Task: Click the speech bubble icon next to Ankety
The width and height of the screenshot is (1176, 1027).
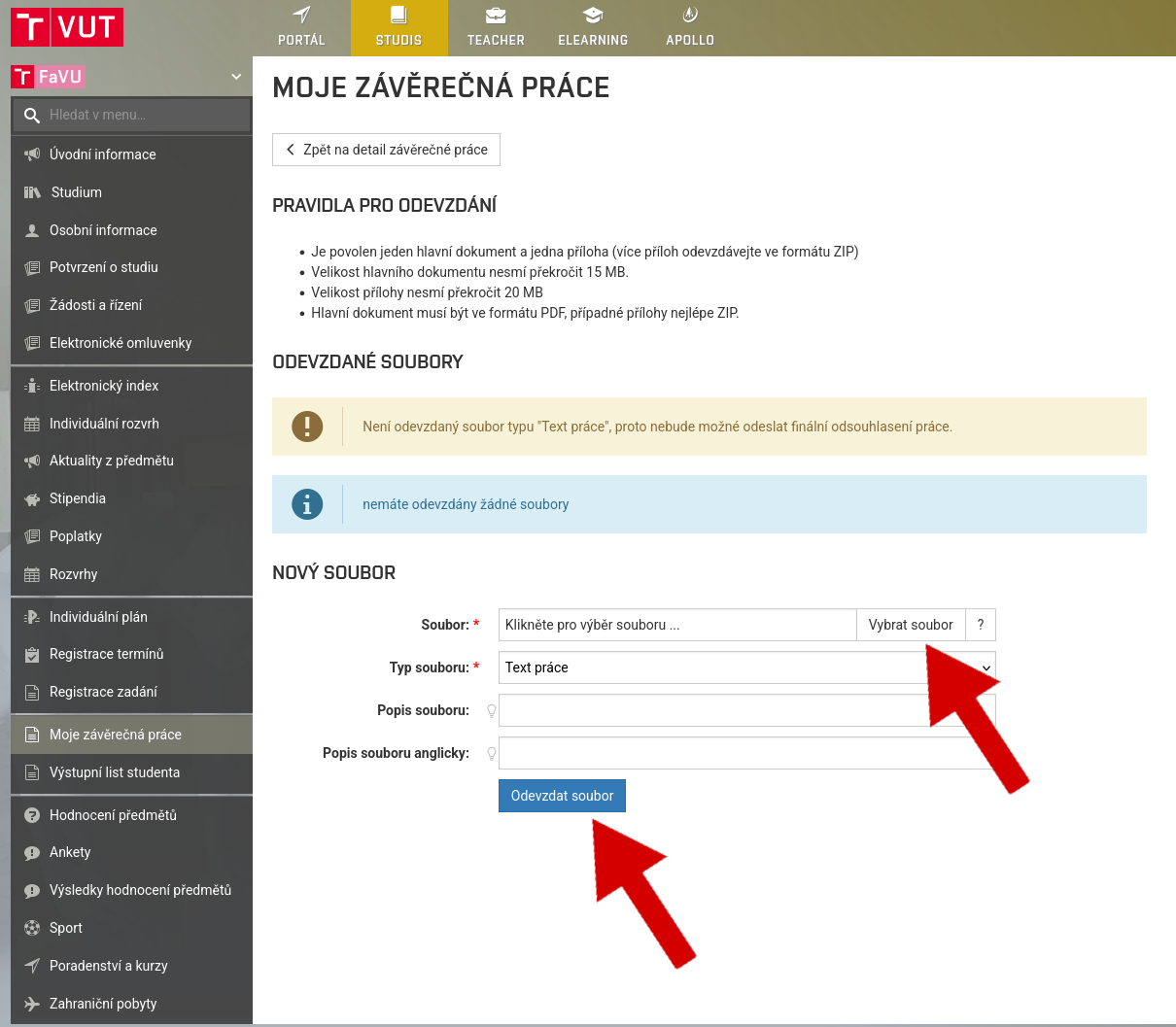Action: pos(32,852)
